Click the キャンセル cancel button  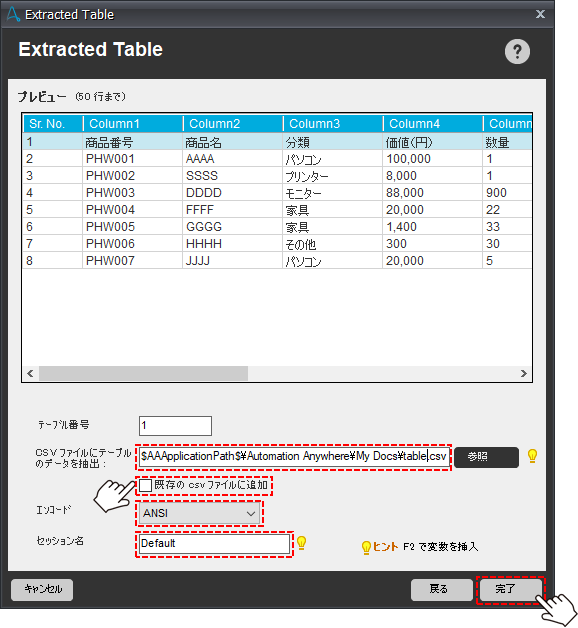(x=42, y=589)
